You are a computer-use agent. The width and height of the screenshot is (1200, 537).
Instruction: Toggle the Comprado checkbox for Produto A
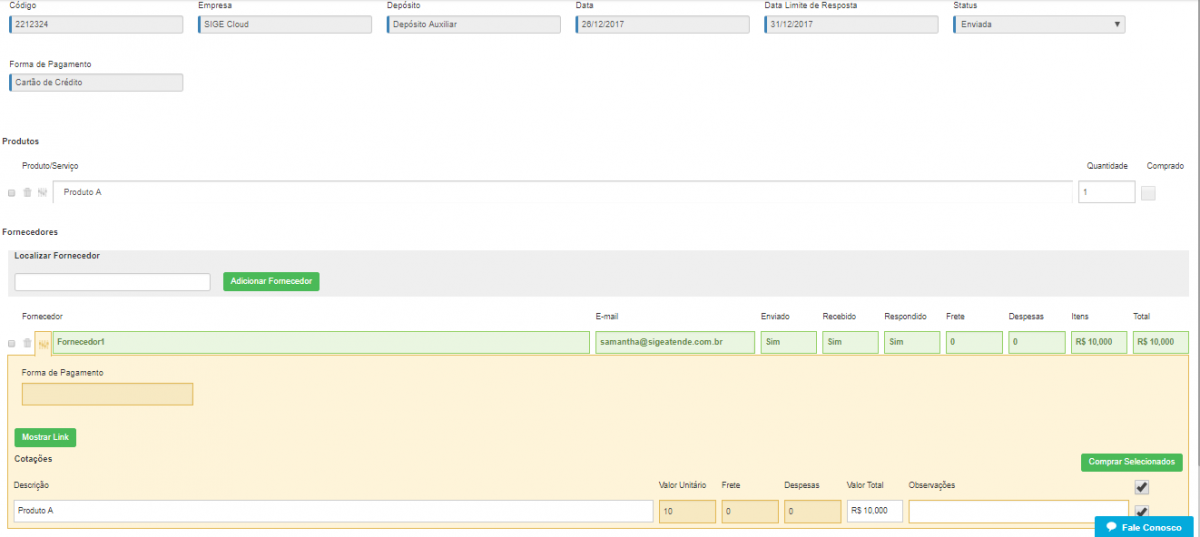1148,193
